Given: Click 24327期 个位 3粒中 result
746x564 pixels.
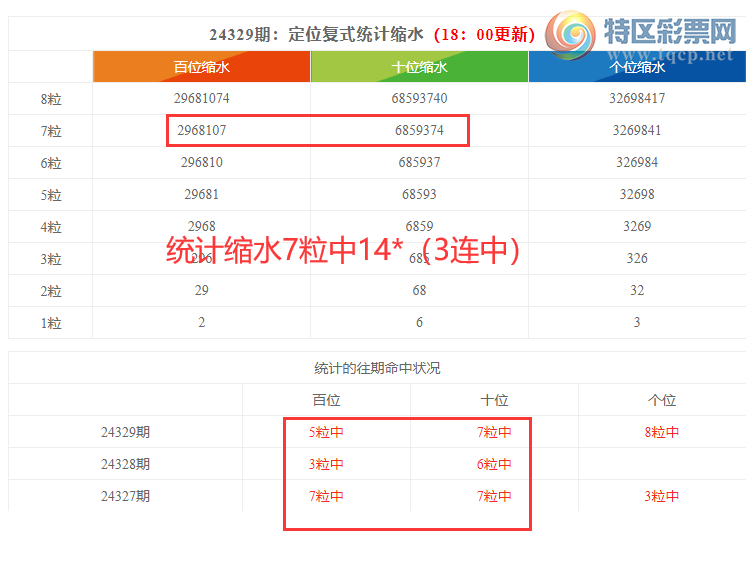Looking at the screenshot, I should [662, 496].
